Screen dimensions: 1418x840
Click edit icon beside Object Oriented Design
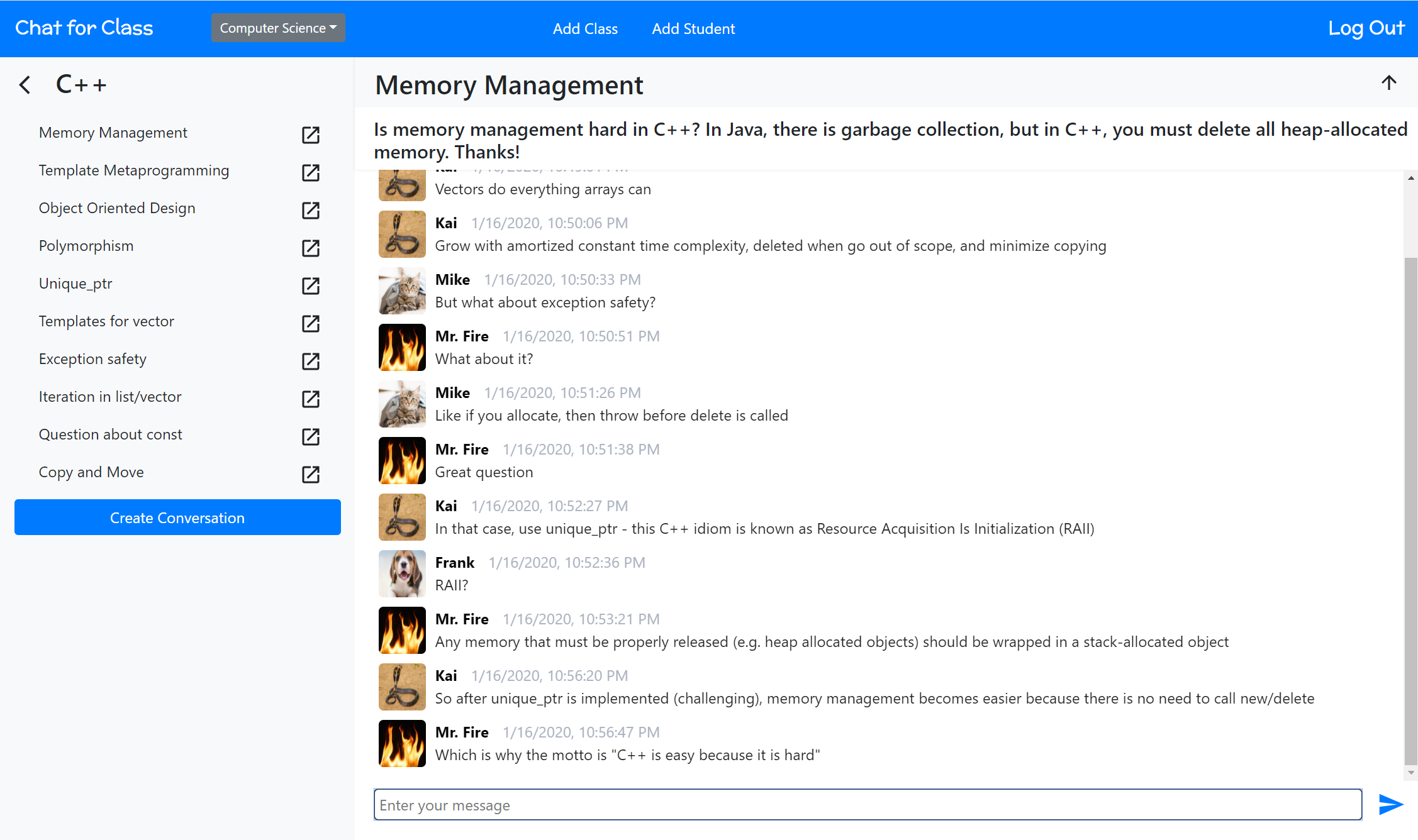coord(311,209)
